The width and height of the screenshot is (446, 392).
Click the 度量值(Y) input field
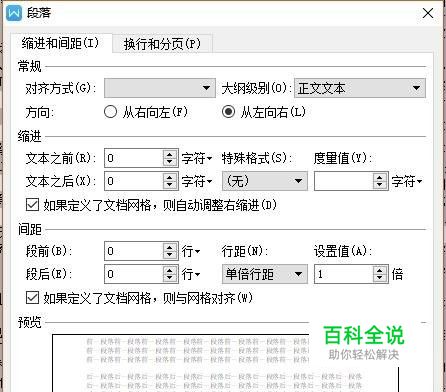pos(343,181)
